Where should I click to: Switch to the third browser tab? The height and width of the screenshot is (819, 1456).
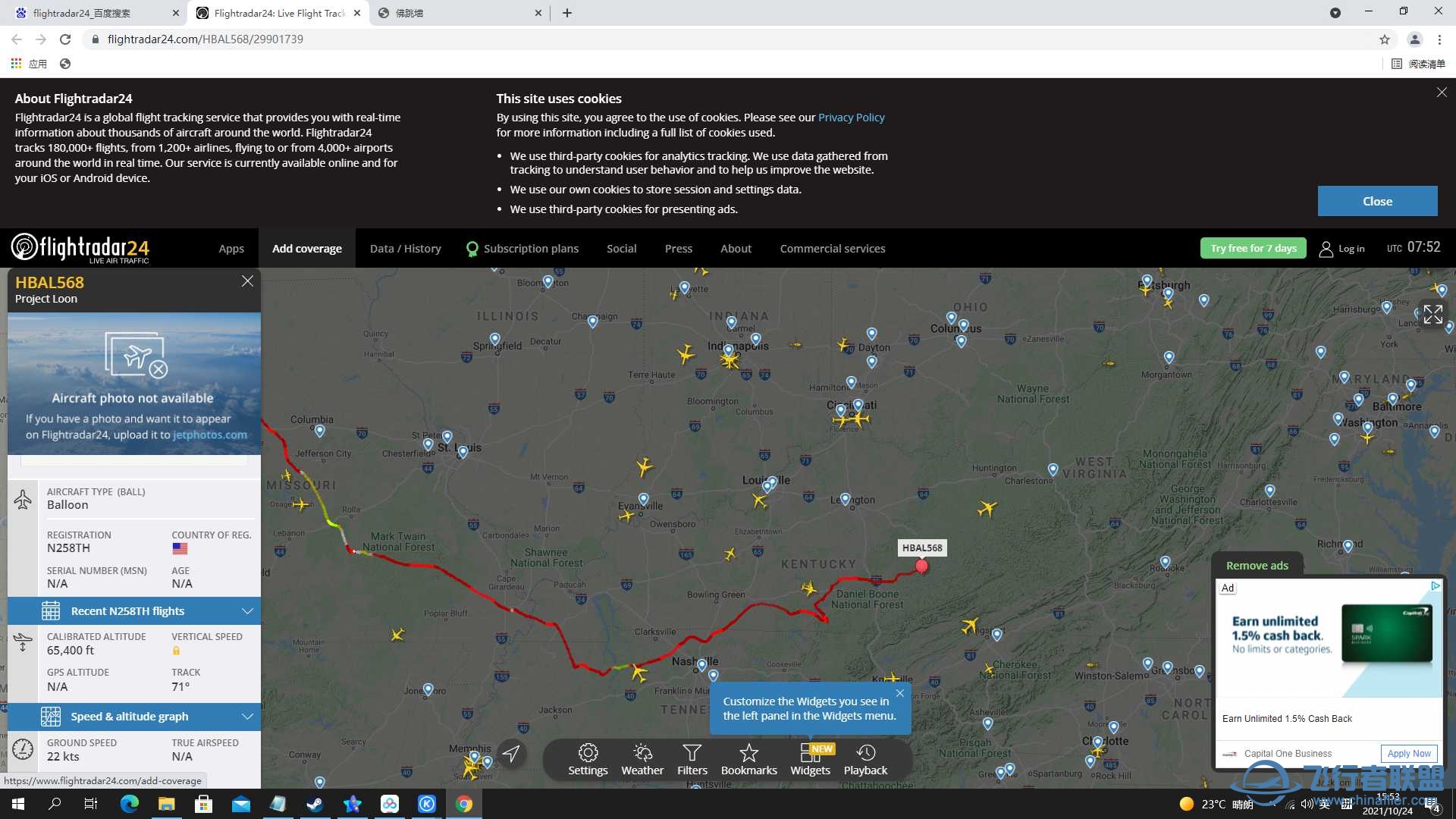click(460, 13)
